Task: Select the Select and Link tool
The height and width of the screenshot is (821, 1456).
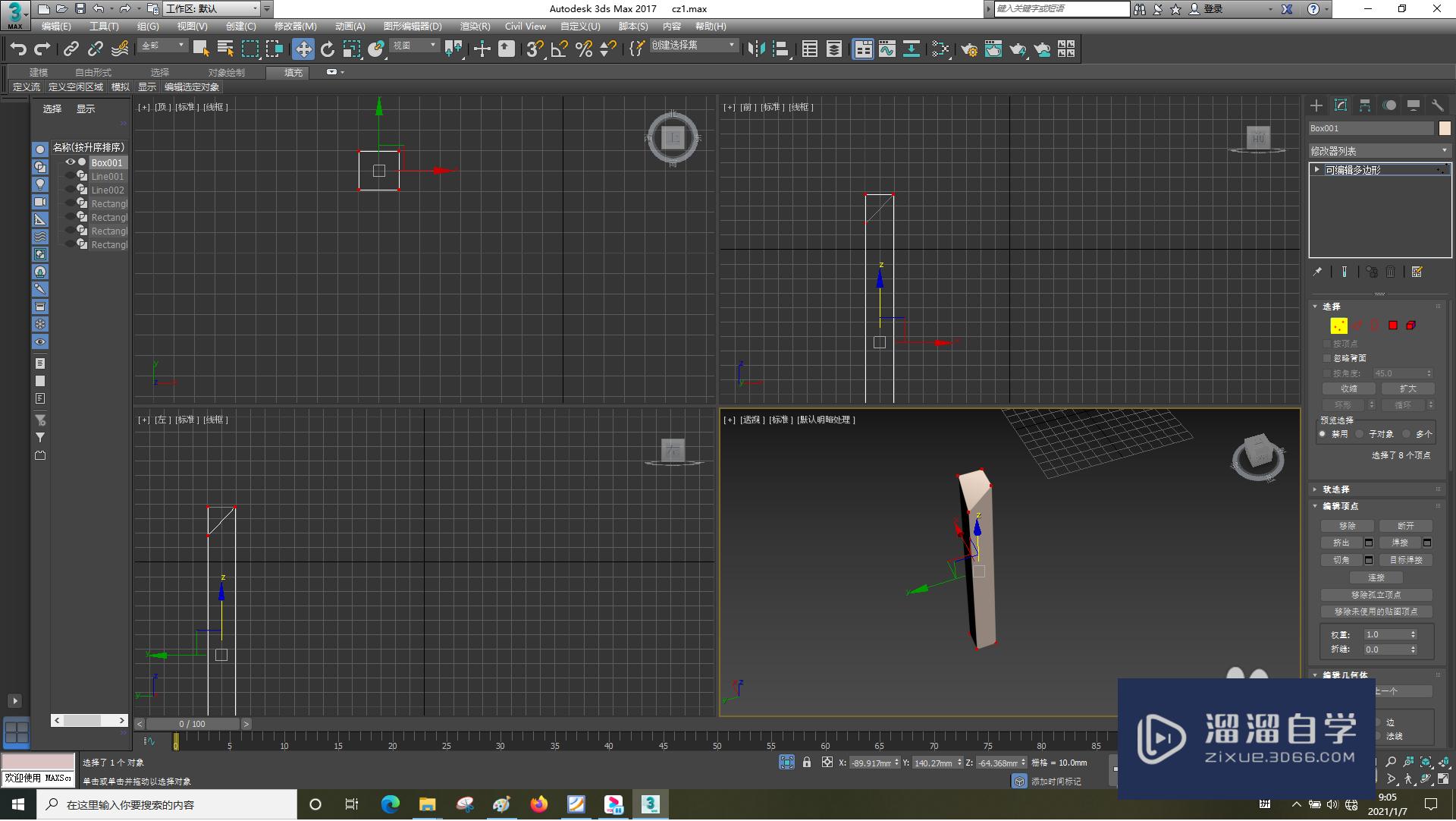Action: point(71,49)
